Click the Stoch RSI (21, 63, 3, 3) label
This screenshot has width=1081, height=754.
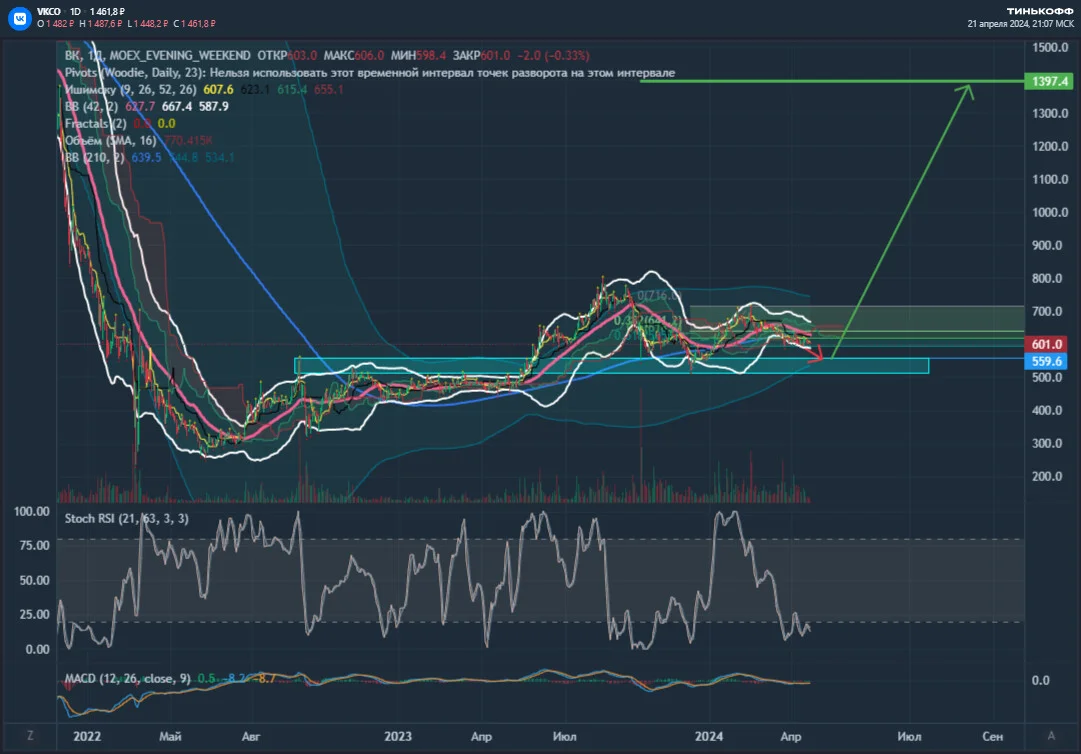126,518
